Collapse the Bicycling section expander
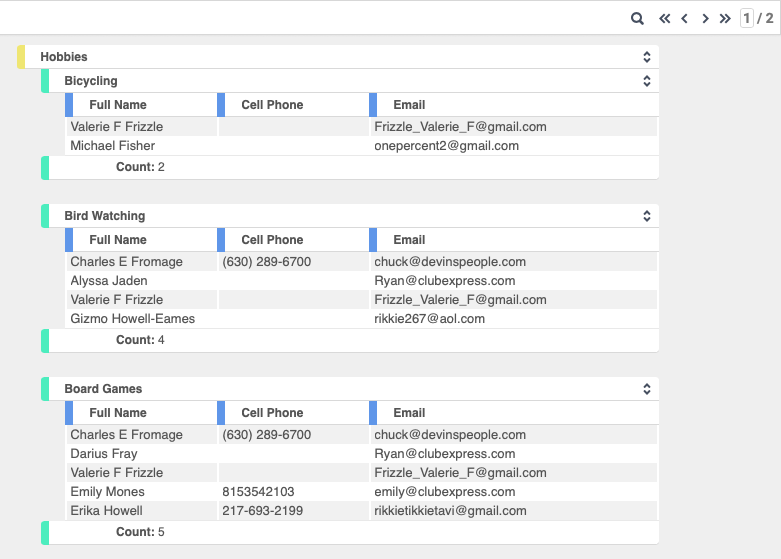 [647, 81]
